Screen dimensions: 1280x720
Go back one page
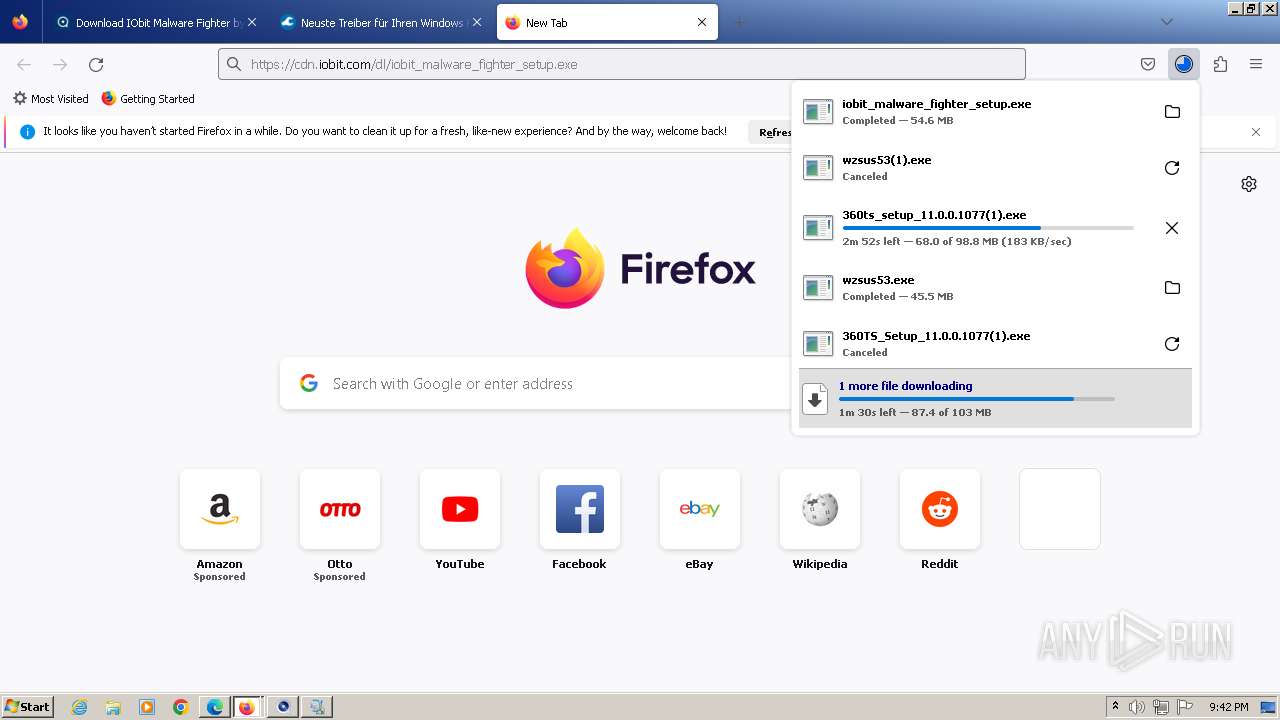coord(24,64)
